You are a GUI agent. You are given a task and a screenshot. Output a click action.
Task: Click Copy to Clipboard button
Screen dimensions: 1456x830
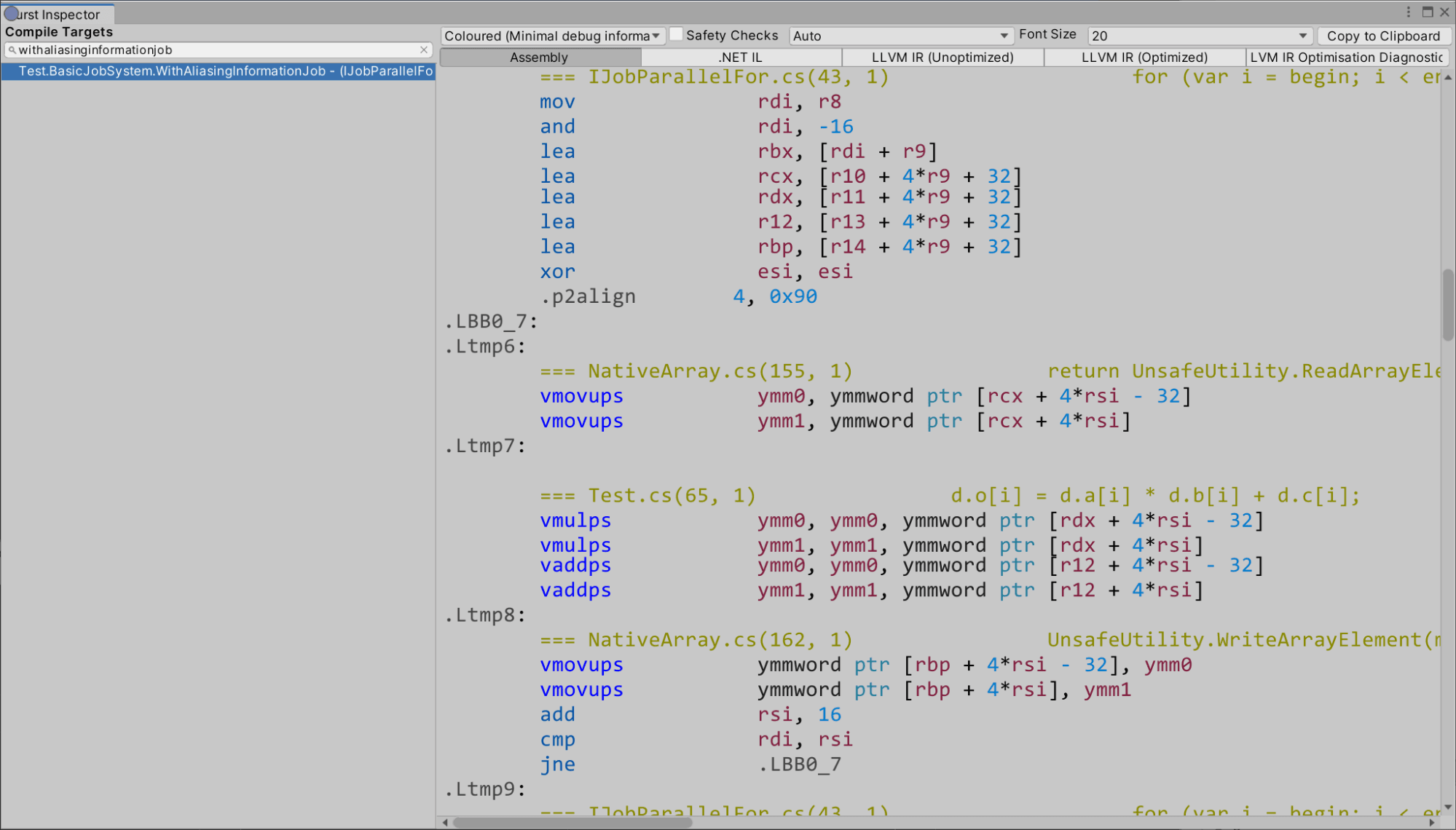(1383, 36)
